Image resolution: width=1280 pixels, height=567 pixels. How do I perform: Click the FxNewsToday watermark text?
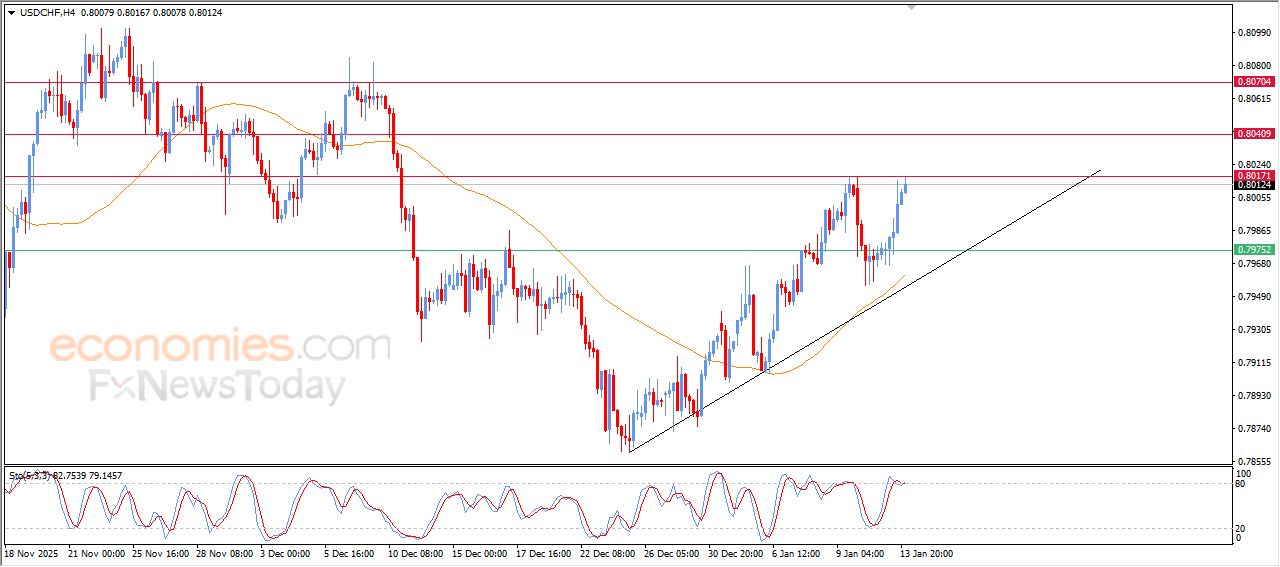(x=218, y=386)
